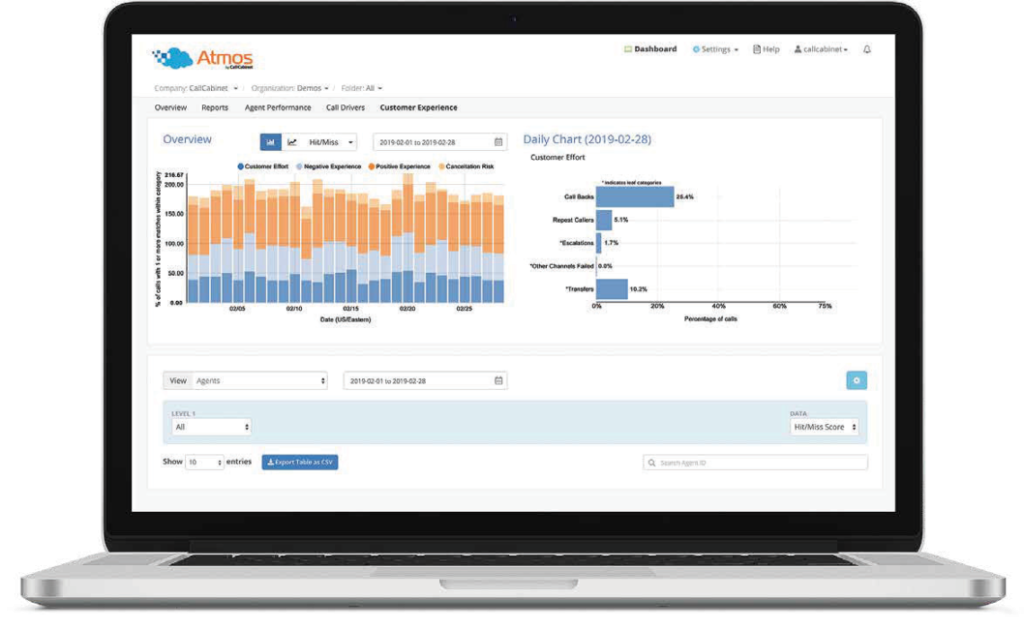Open Help page
The height and width of the screenshot is (631, 1024).
766,49
